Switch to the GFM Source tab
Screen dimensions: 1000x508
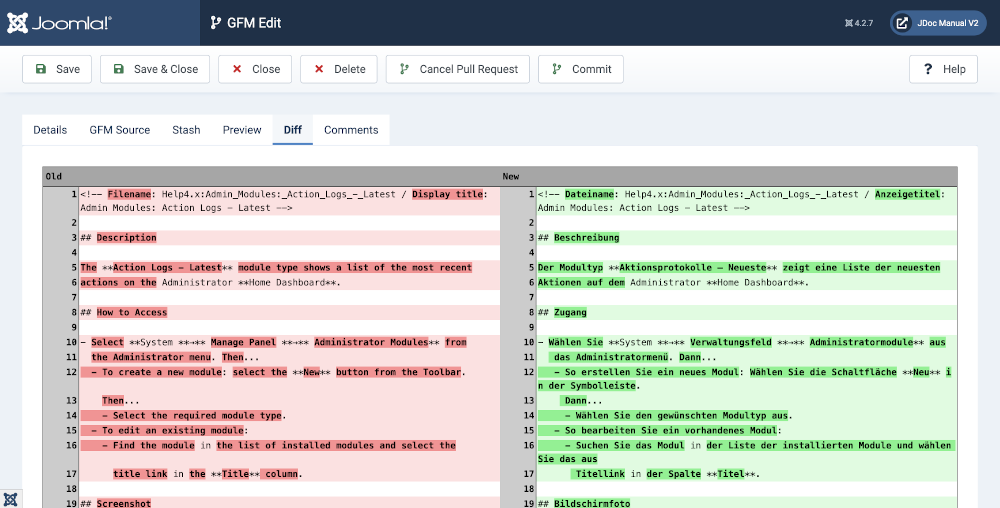(120, 130)
